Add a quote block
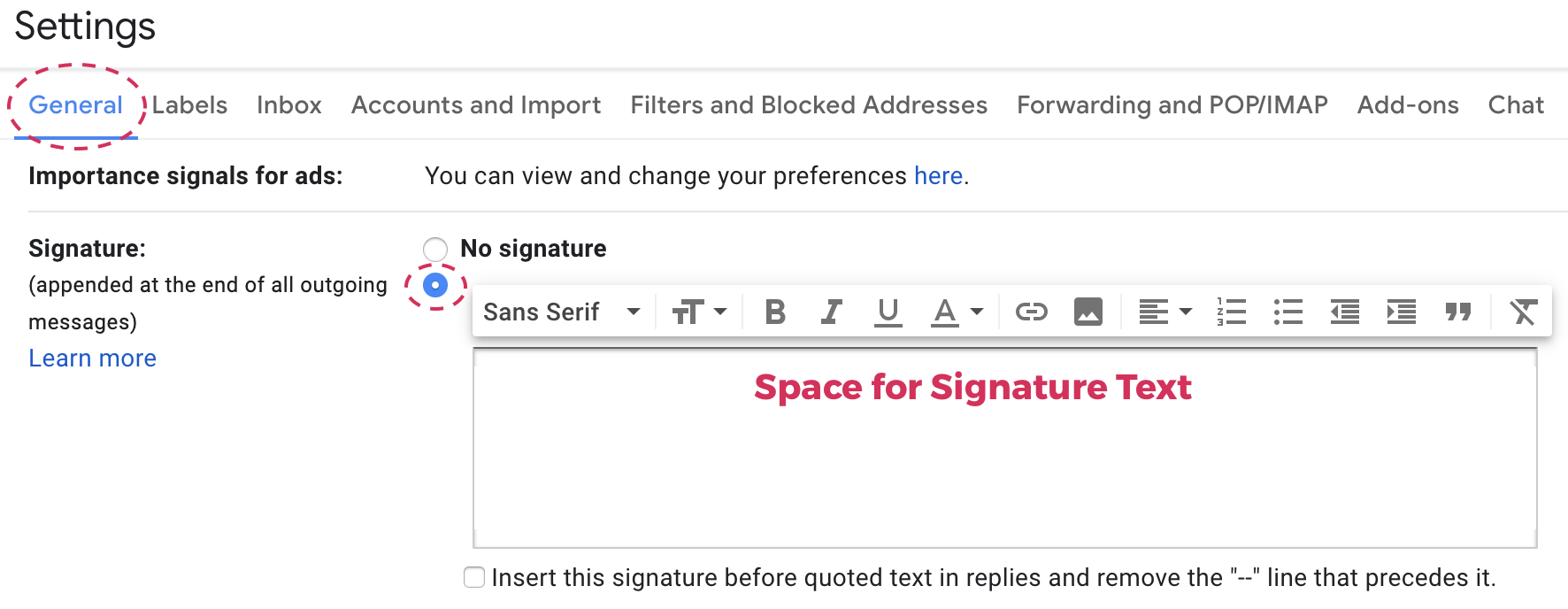The image size is (1568, 609). [1457, 312]
